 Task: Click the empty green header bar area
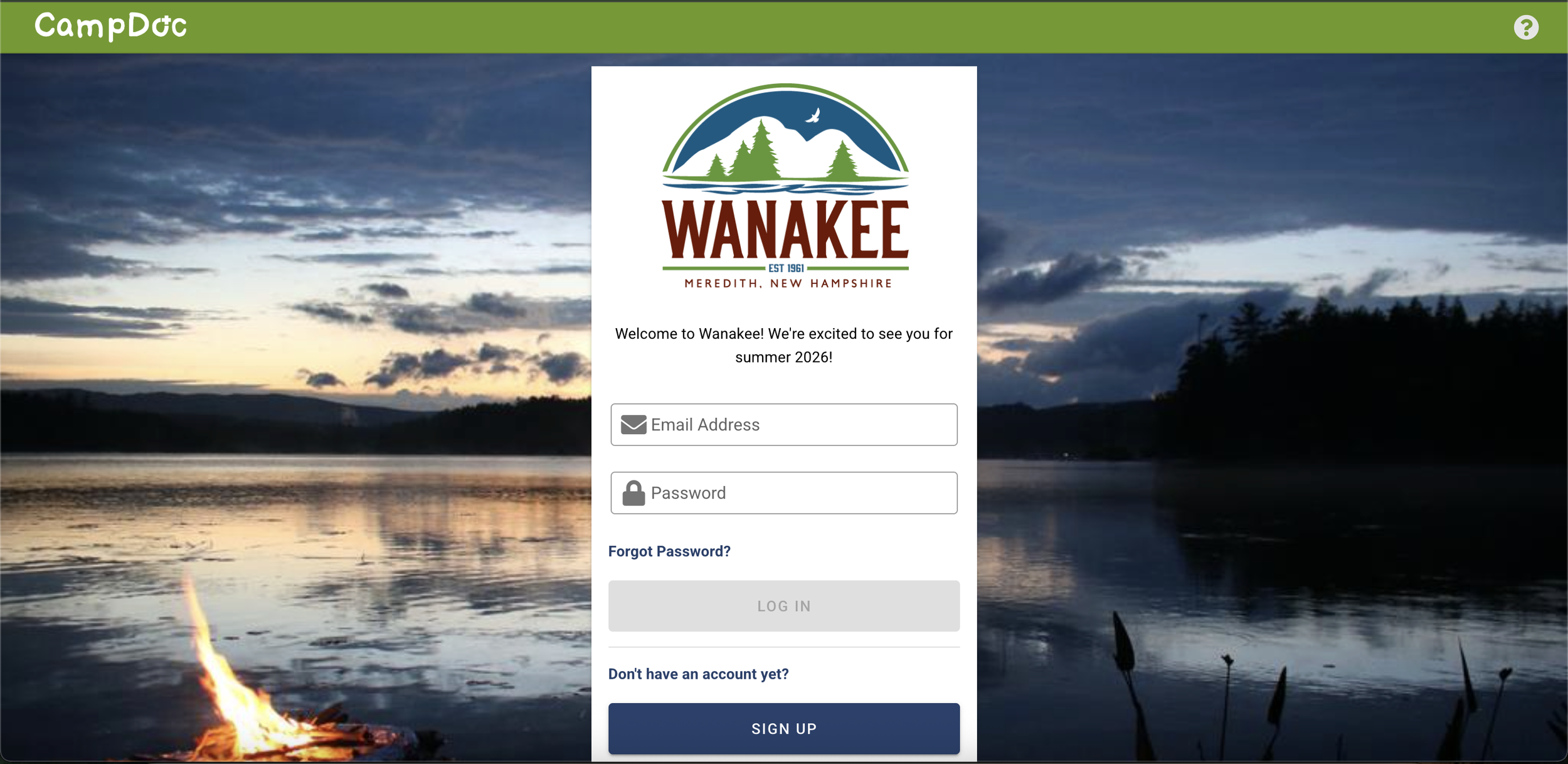pos(815,27)
